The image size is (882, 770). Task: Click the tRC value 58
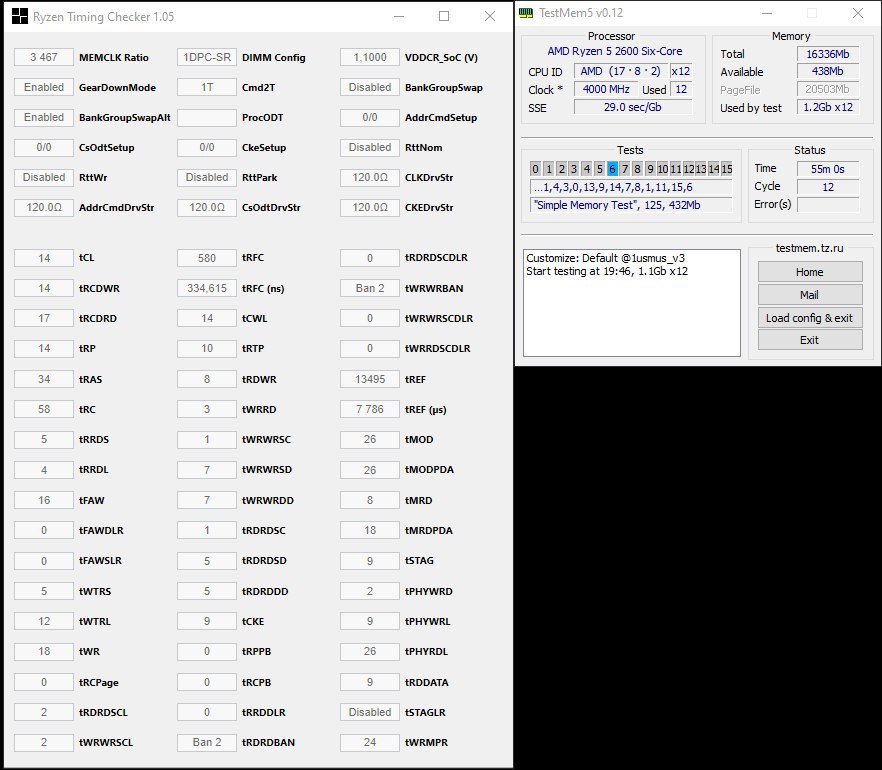[x=44, y=409]
